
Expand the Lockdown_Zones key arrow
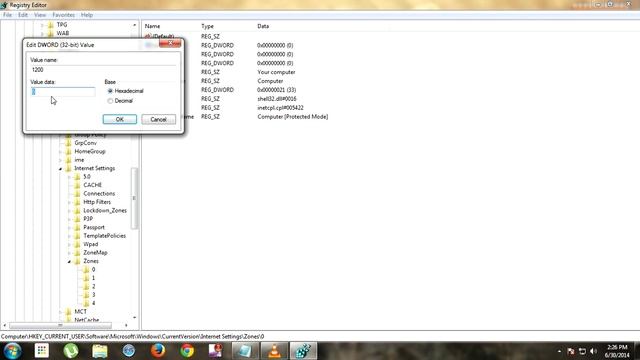[x=69, y=211]
